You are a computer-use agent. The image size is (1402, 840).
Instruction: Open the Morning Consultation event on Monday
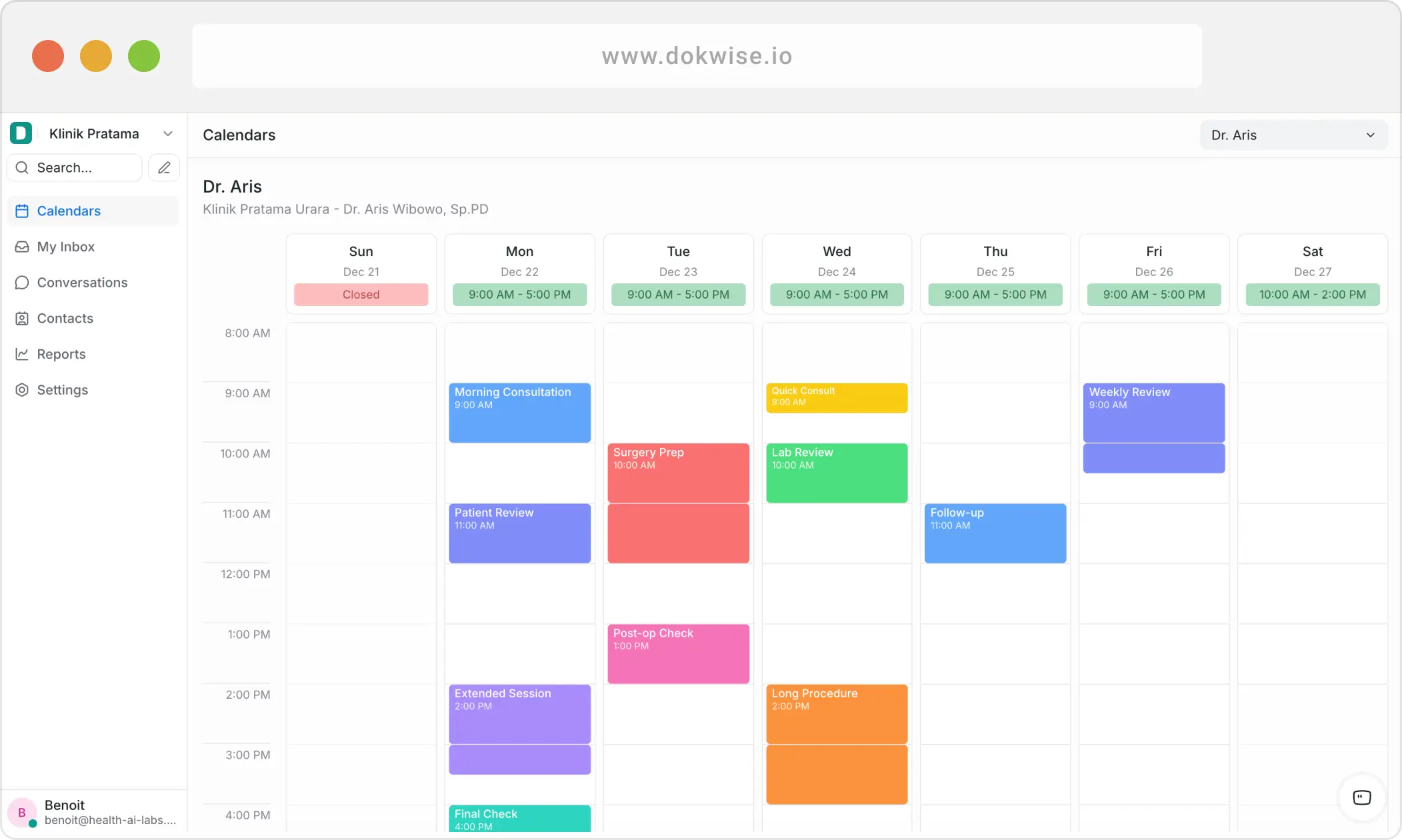pos(519,412)
